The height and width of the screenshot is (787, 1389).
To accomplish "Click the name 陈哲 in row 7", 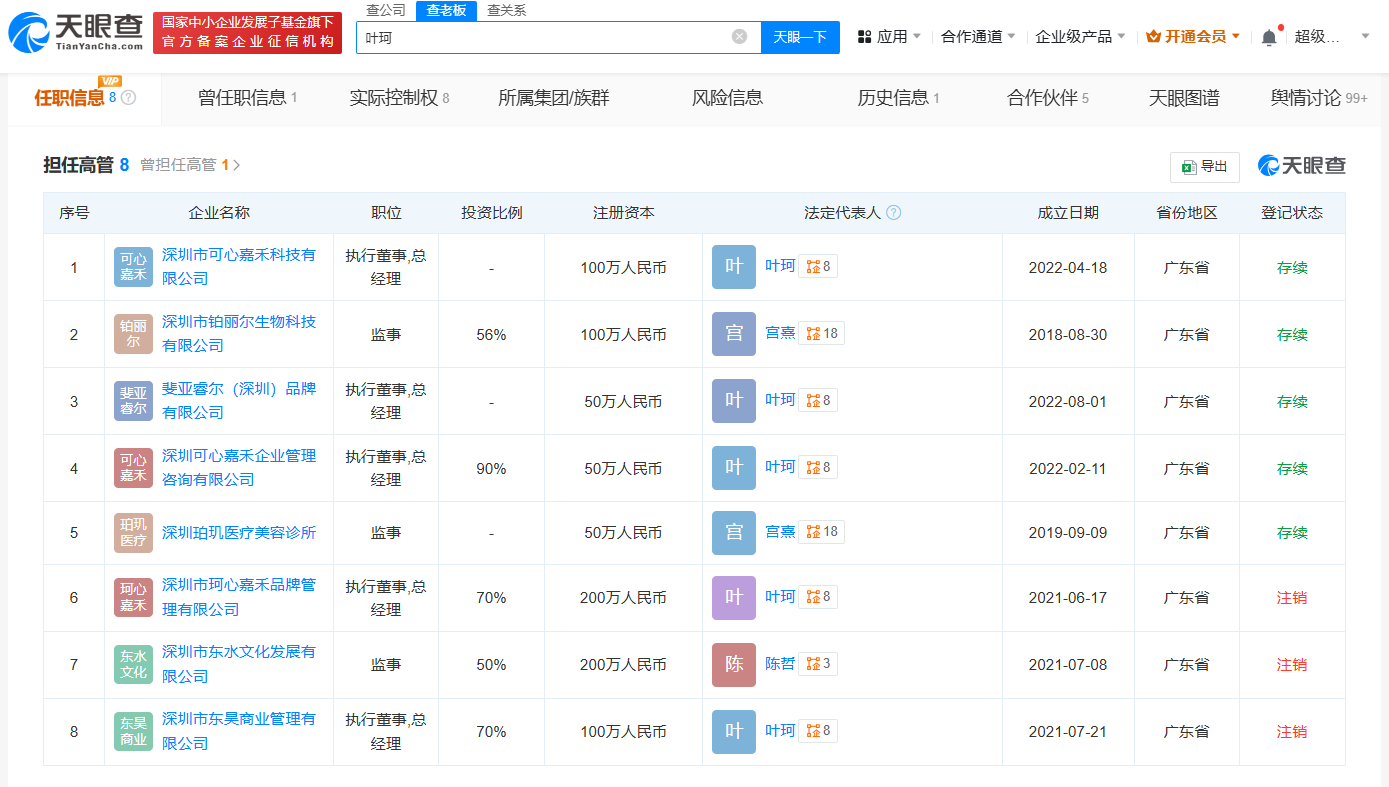I will [780, 664].
